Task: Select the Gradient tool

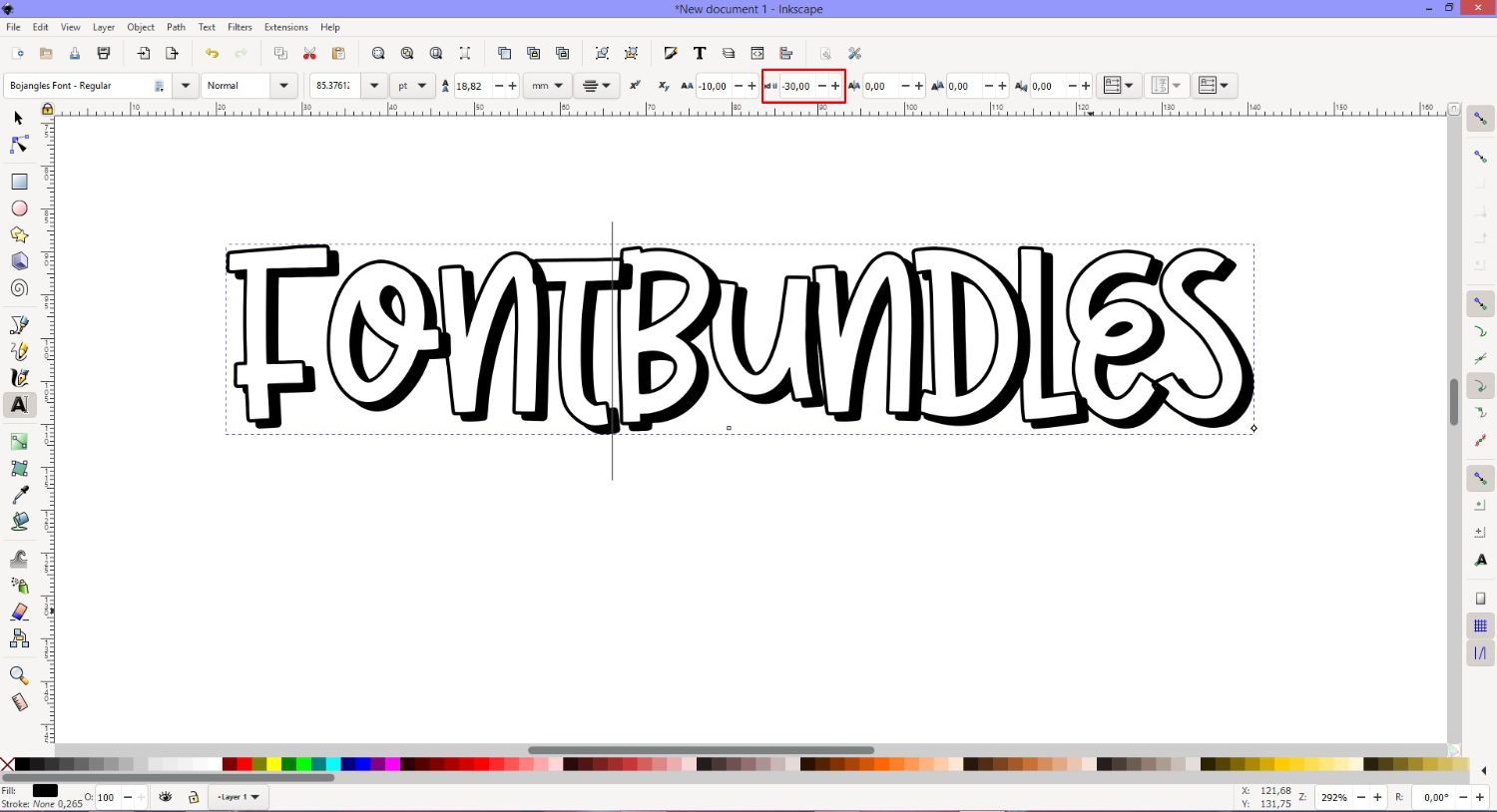Action: (19, 442)
